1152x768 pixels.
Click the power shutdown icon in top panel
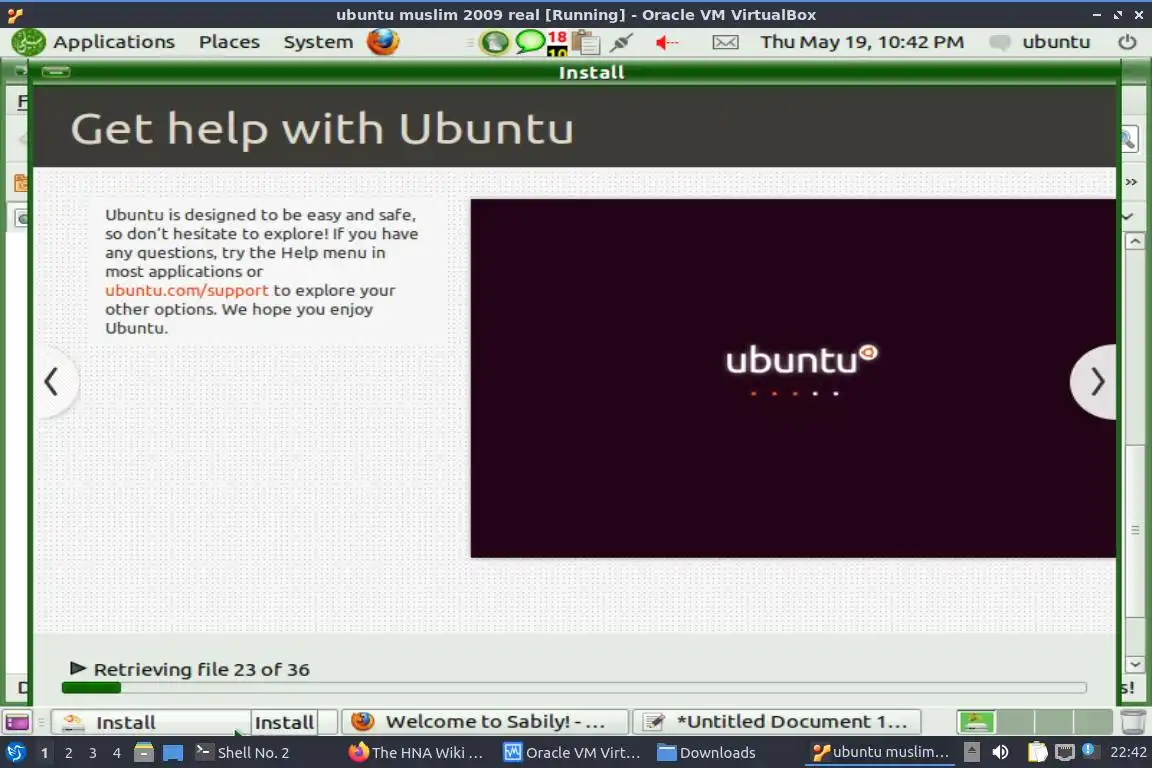(1127, 42)
